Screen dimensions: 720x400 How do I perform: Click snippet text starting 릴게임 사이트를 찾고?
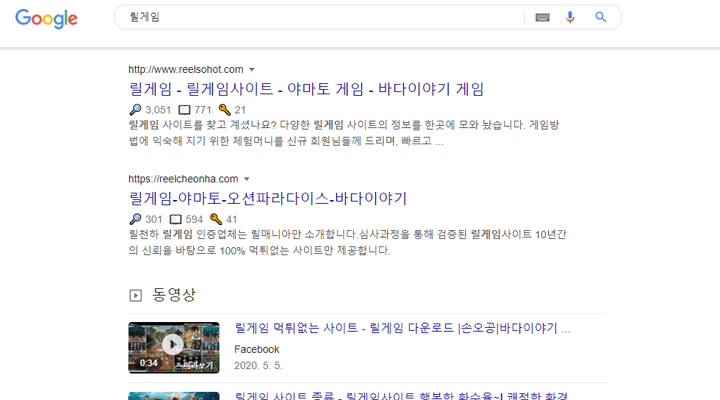point(343,133)
